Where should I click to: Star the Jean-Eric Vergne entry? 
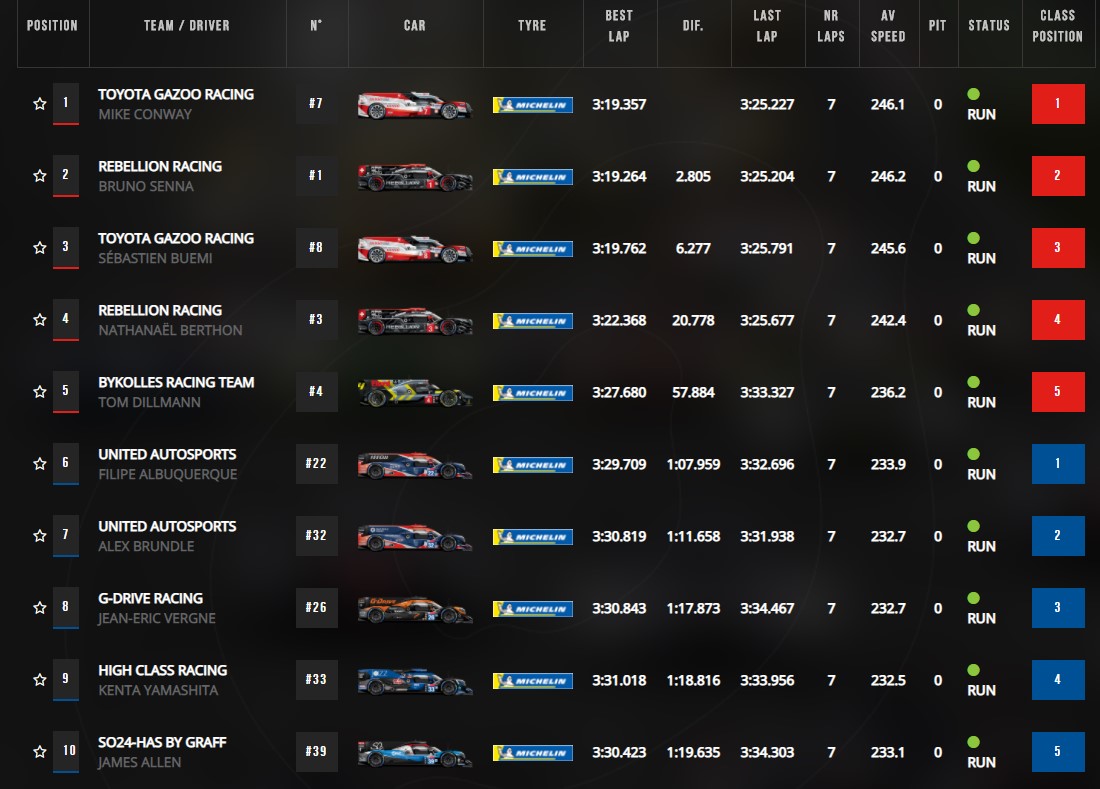pos(40,608)
